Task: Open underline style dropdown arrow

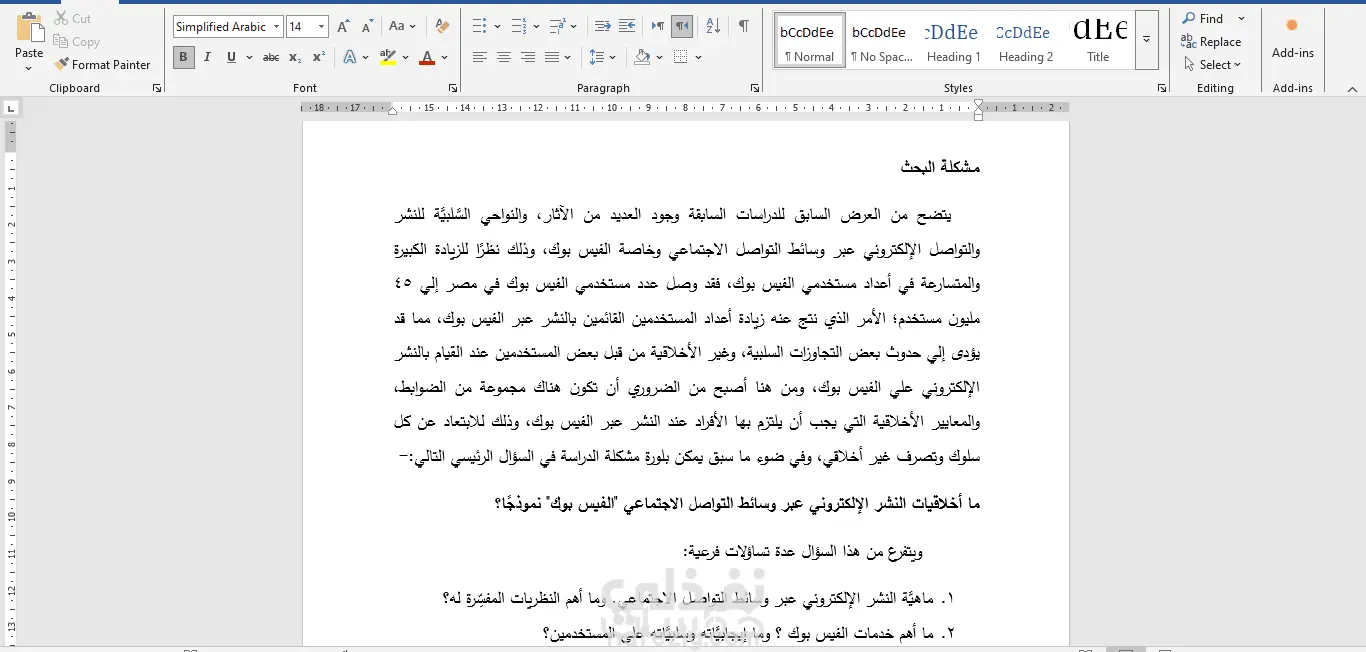Action: (247, 57)
